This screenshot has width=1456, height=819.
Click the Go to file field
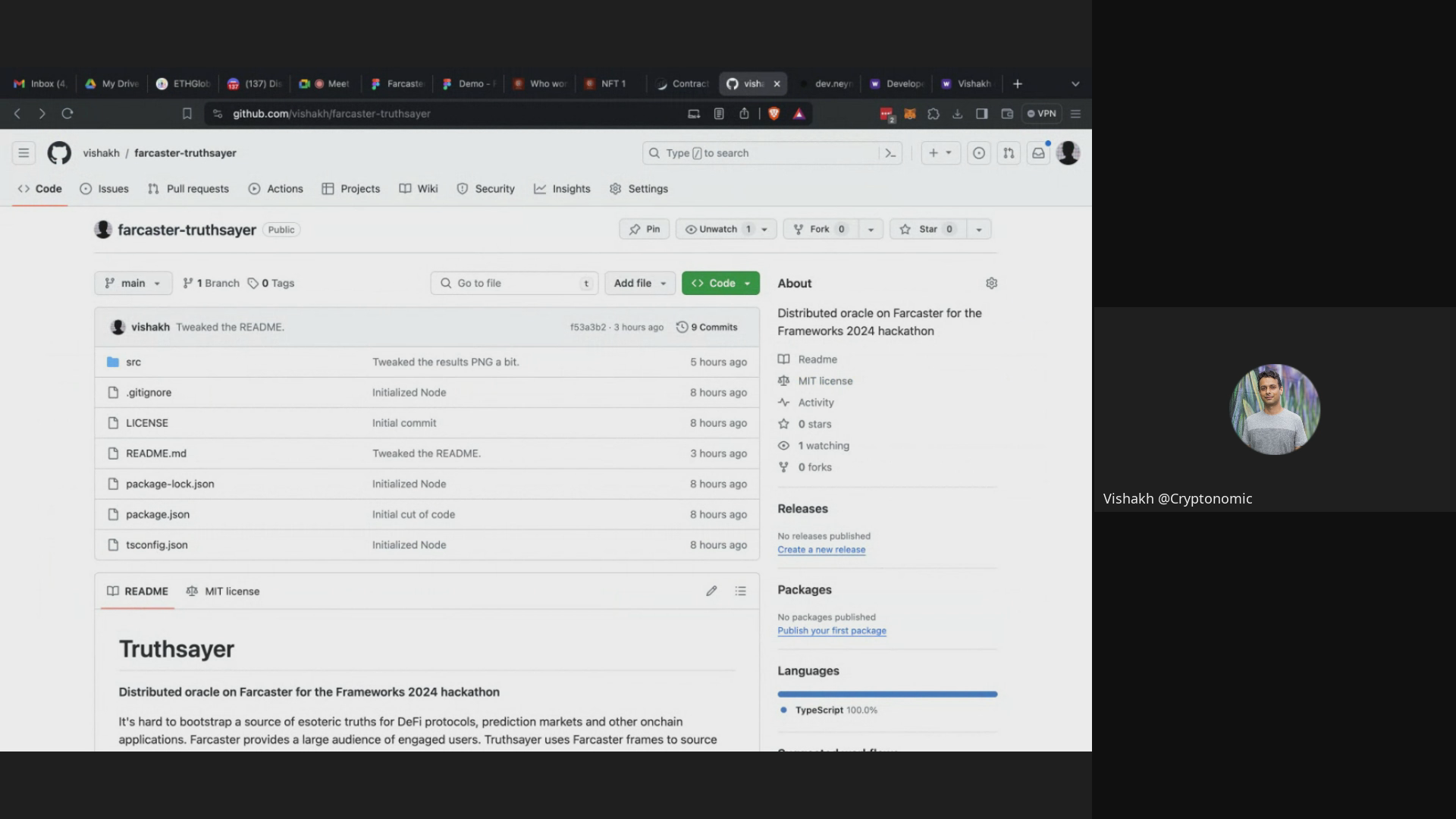[514, 283]
